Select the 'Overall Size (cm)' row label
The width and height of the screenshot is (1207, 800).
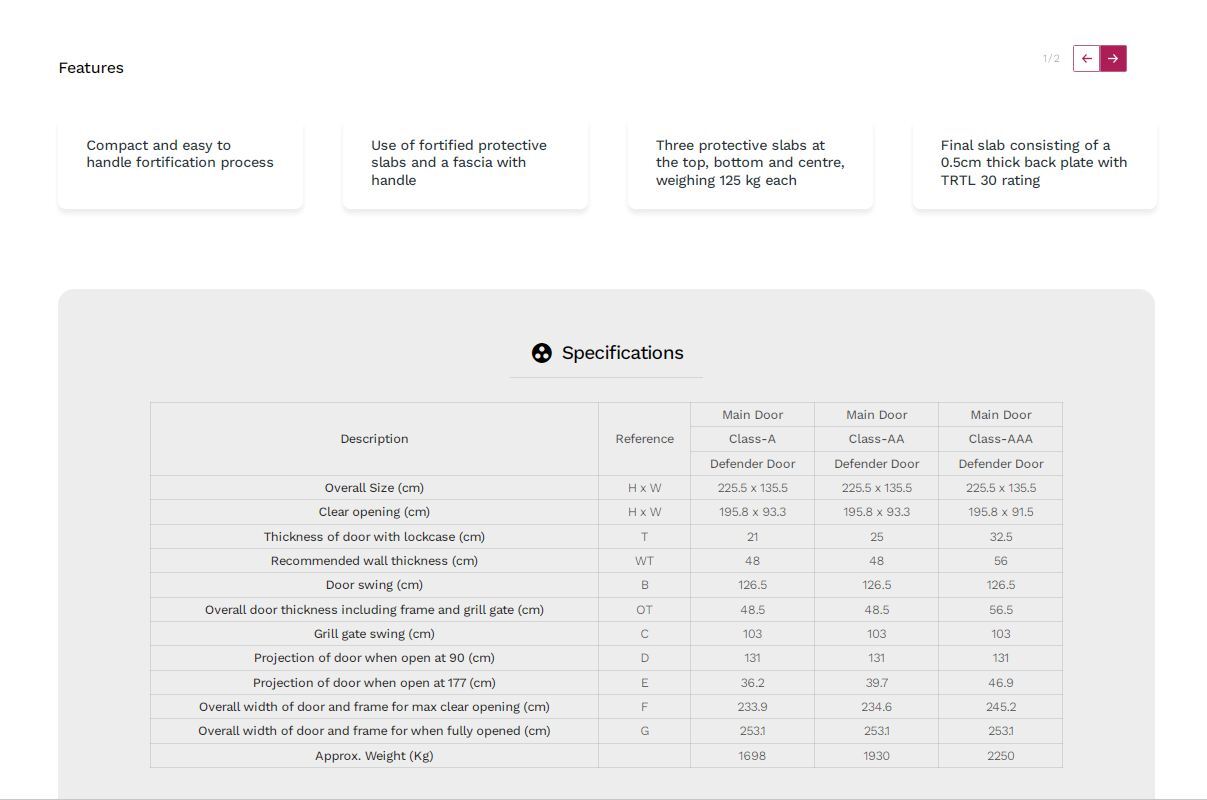point(374,488)
